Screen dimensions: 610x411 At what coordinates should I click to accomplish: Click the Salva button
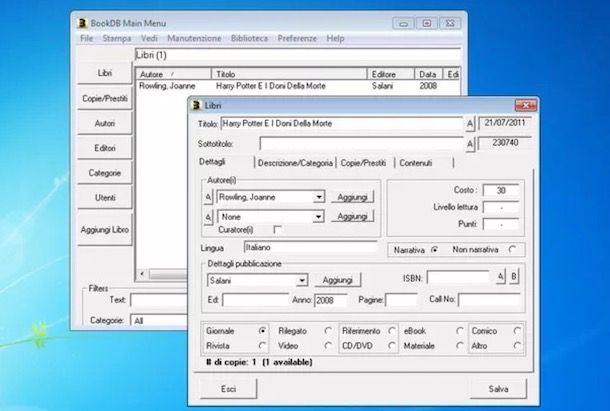[x=498, y=389]
